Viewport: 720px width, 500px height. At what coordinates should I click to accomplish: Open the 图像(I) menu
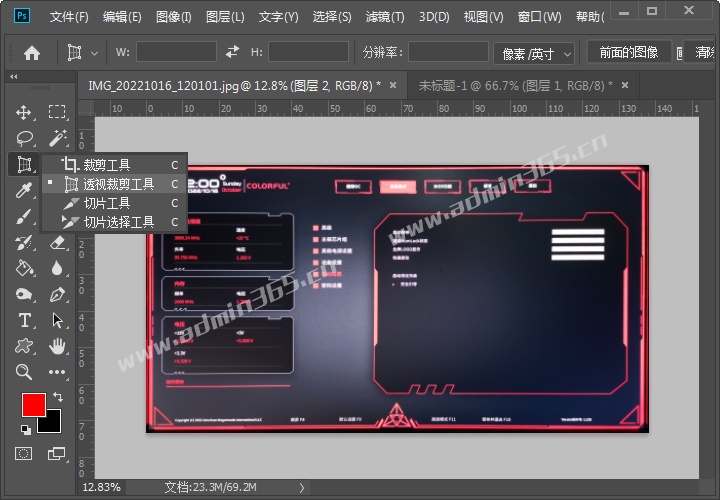pyautogui.click(x=174, y=17)
